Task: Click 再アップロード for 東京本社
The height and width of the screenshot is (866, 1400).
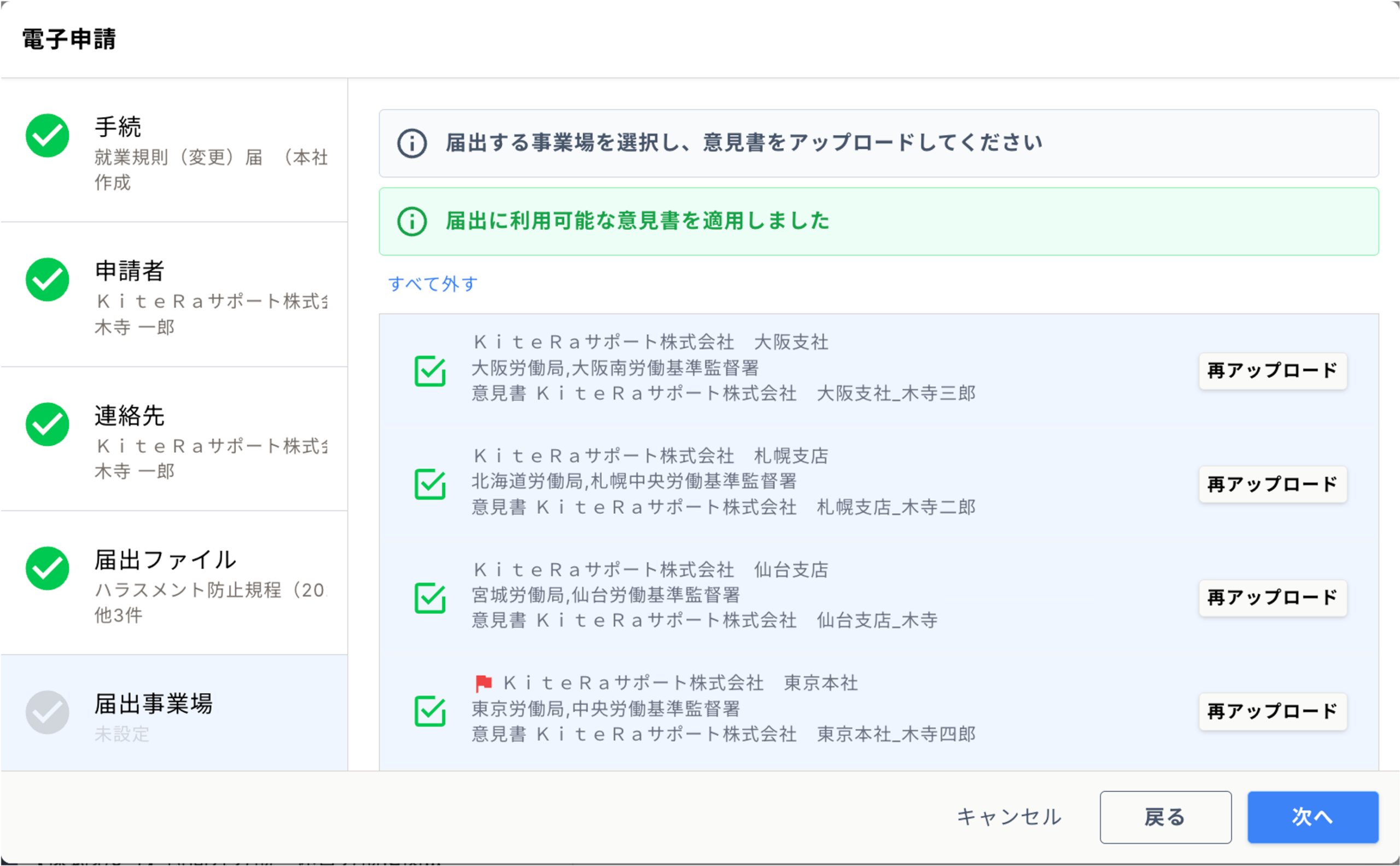Action: (1273, 711)
